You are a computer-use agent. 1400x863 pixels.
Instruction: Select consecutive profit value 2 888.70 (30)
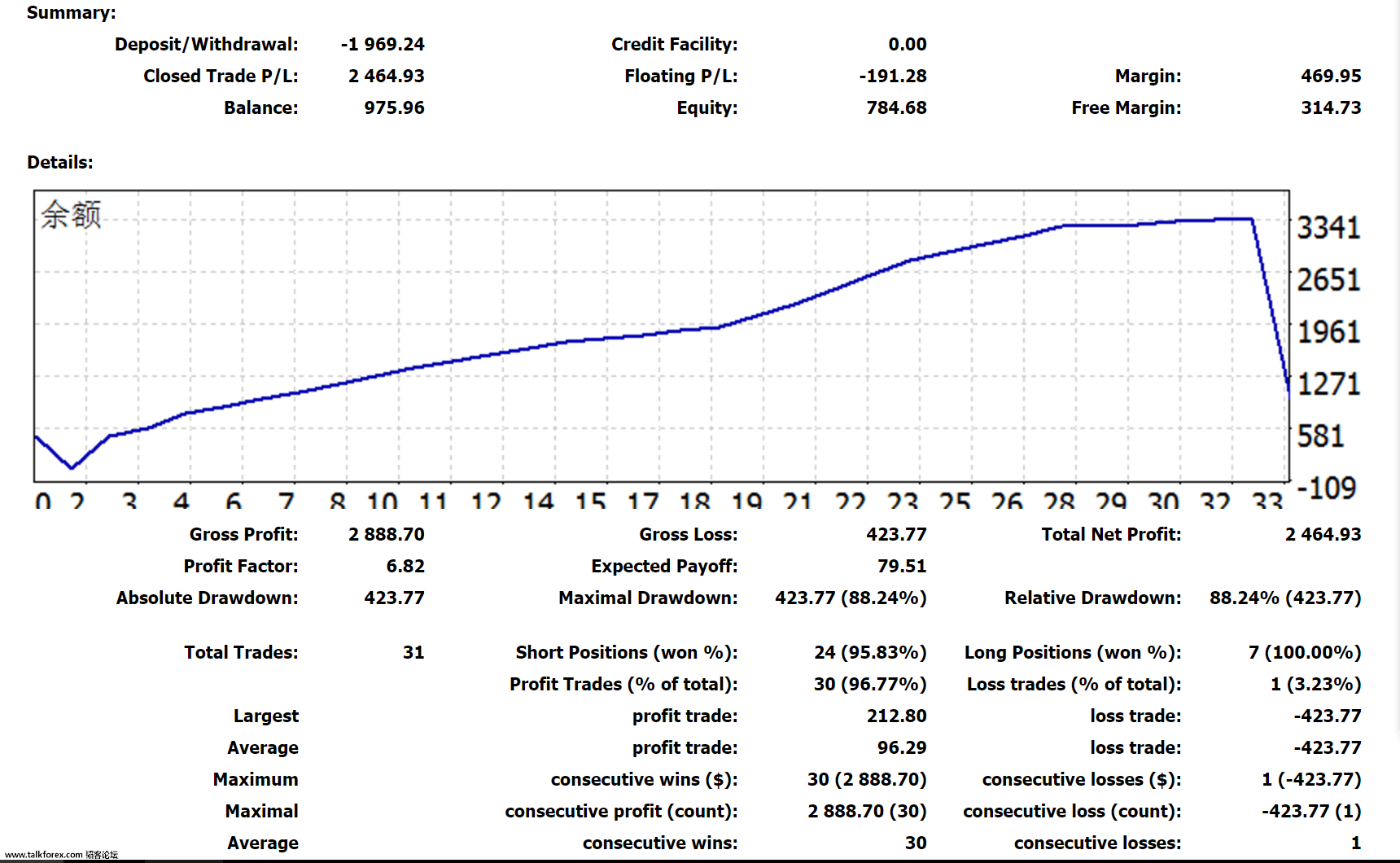(867, 811)
